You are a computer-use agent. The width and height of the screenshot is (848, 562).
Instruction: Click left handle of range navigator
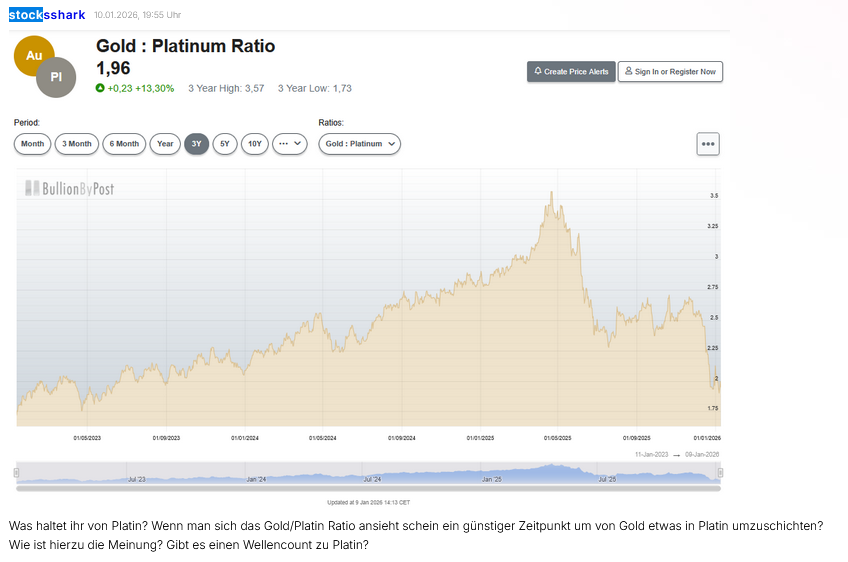tap(17, 472)
